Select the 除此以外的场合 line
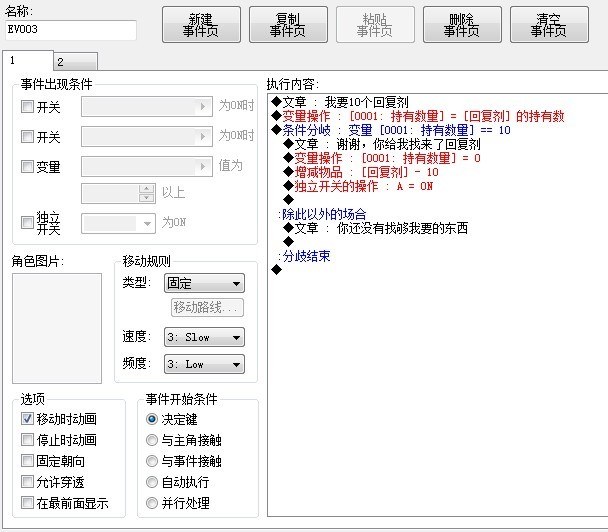608x532 pixels. coord(323,214)
